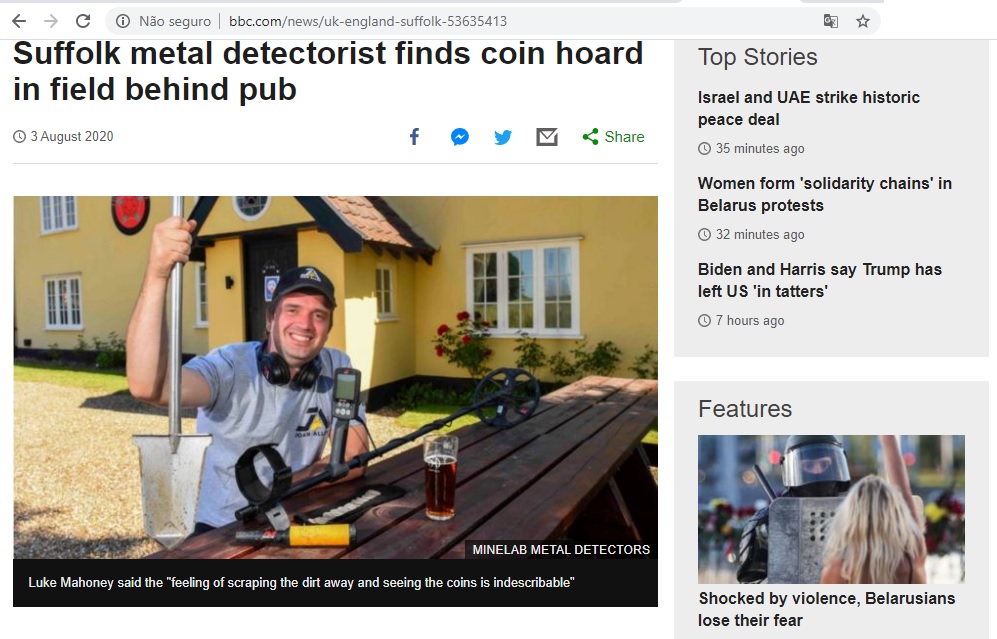The width and height of the screenshot is (997, 639).
Task: Open the green Share options
Action: tap(613, 137)
